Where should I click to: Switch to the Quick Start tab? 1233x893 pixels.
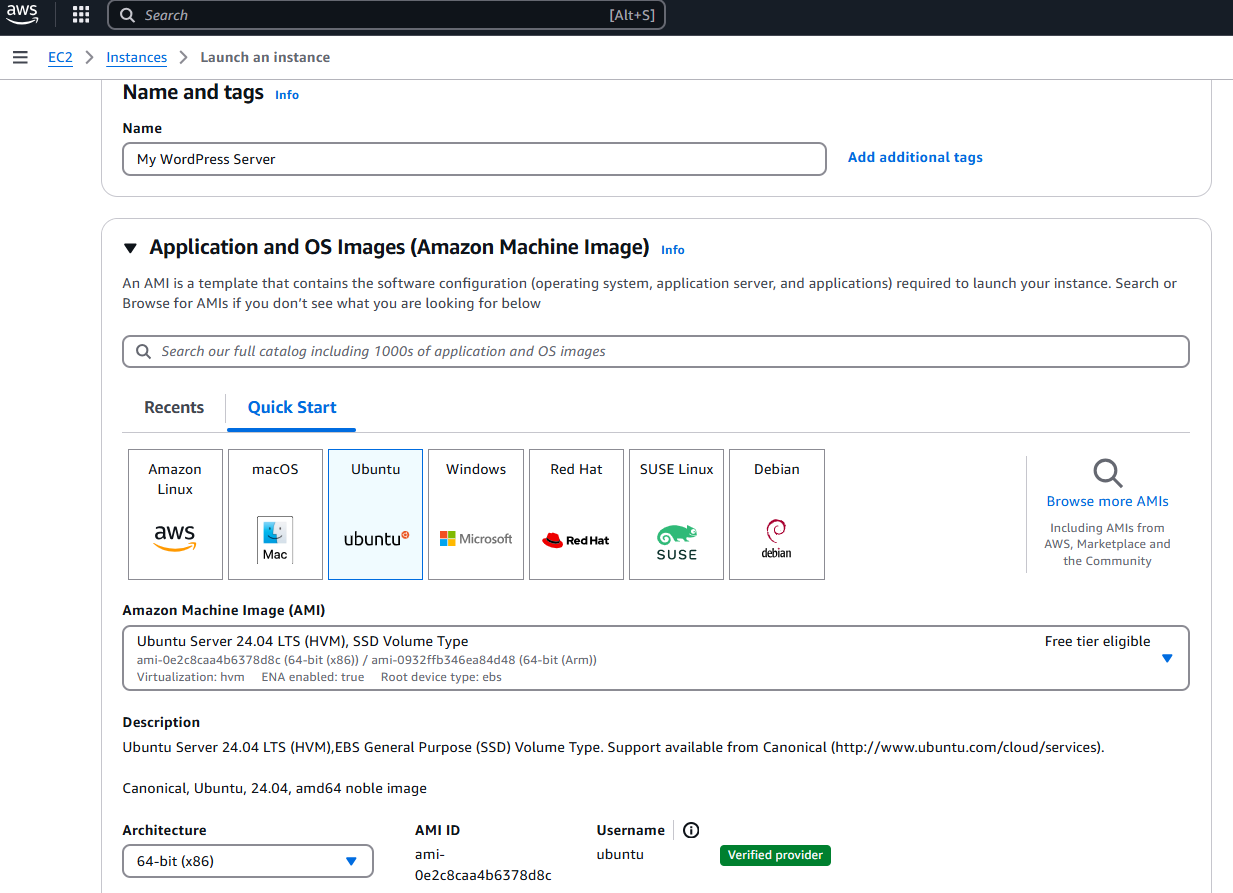tap(292, 407)
